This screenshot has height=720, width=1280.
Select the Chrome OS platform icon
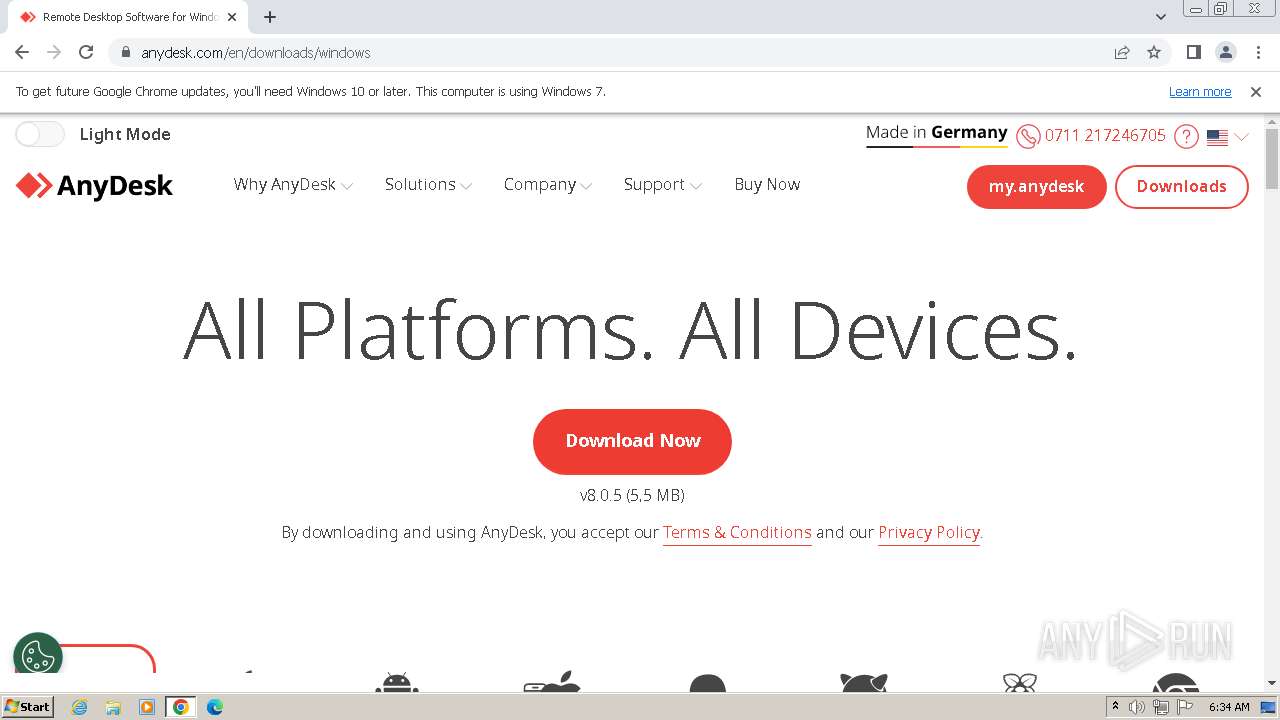[x=1175, y=683]
